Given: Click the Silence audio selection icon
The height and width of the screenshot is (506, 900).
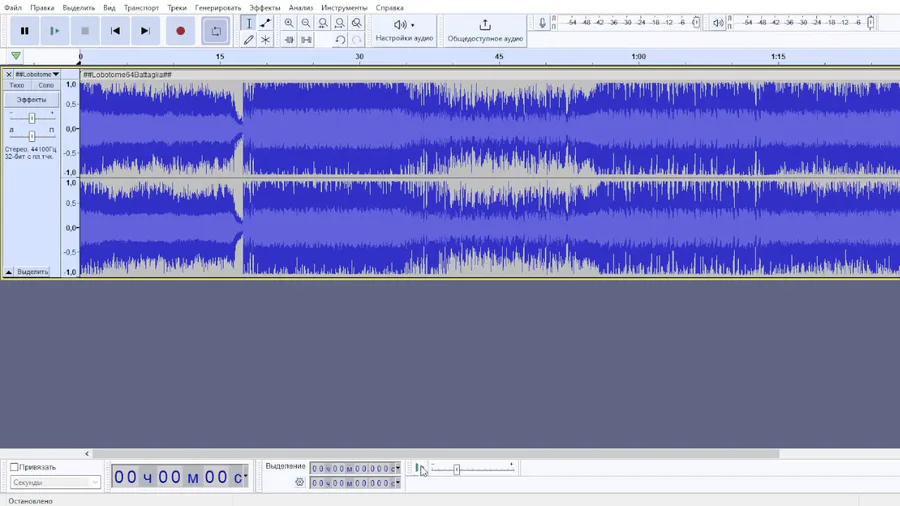Looking at the screenshot, I should click(306, 40).
